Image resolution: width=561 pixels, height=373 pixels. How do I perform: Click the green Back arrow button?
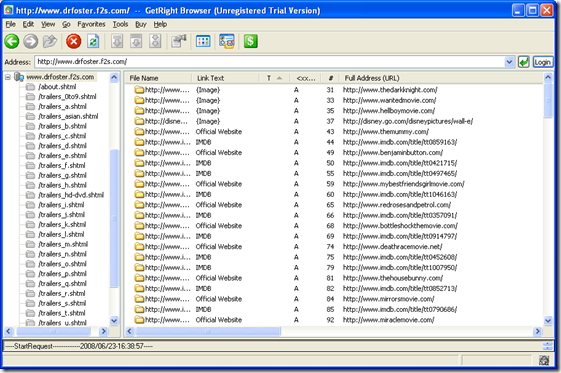click(12, 41)
